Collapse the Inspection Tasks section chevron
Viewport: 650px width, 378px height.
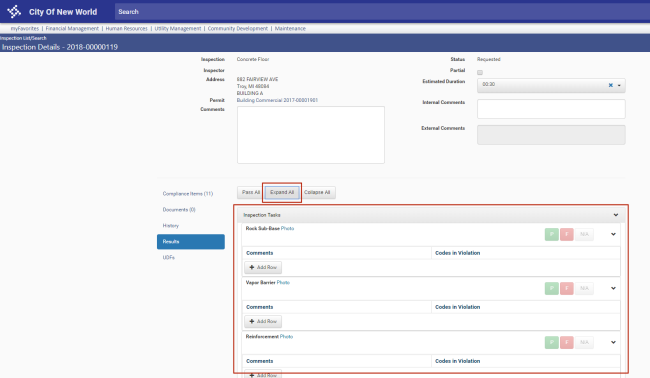click(616, 215)
